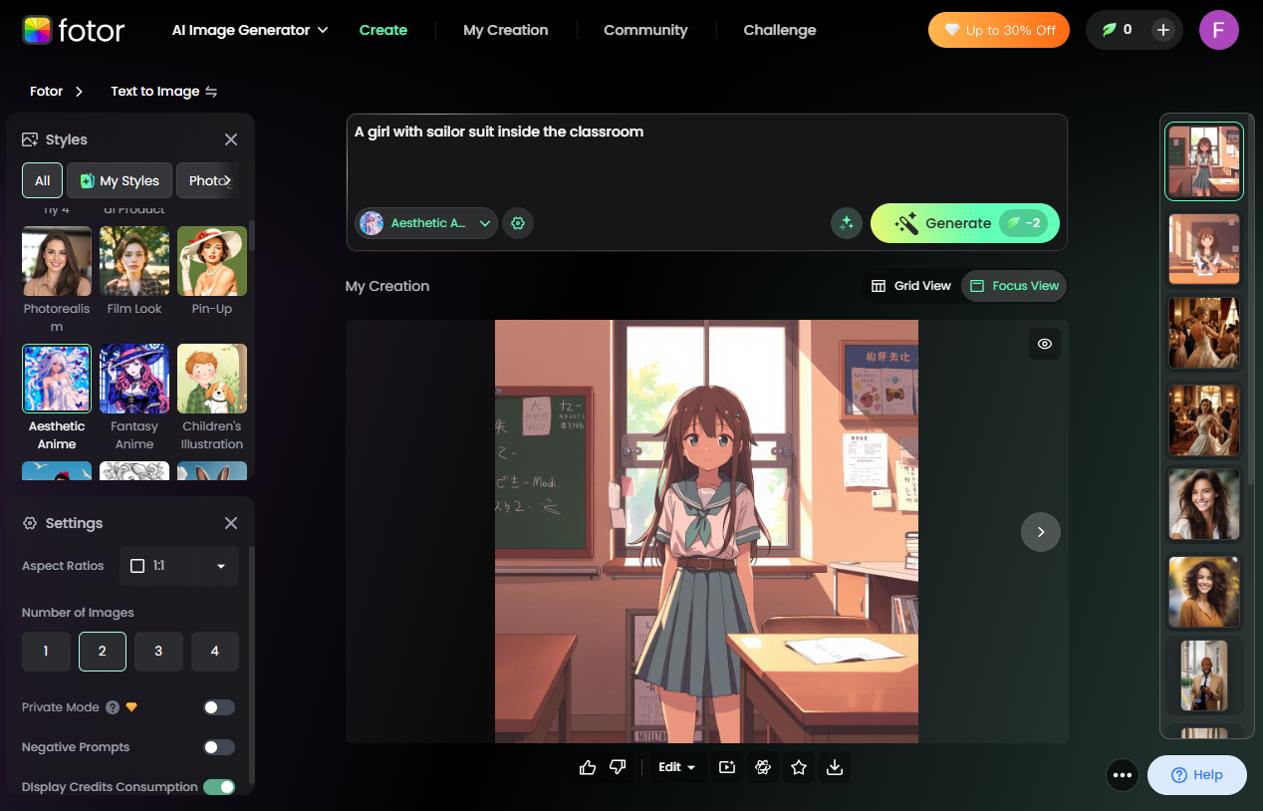
Task: Click the image-to-video icon beside Edit
Action: tap(727, 767)
